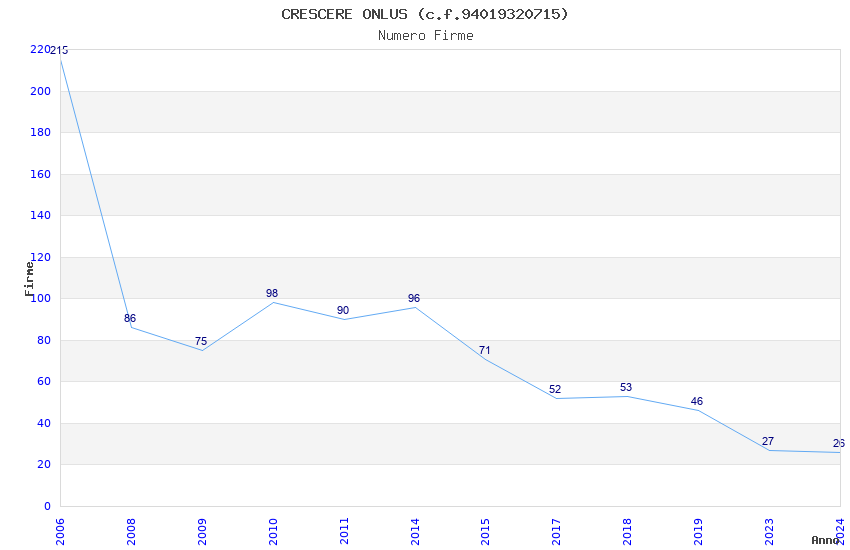This screenshot has width=850, height=550.
Task: Click y-axis tick label 20
Action: [x=44, y=464]
